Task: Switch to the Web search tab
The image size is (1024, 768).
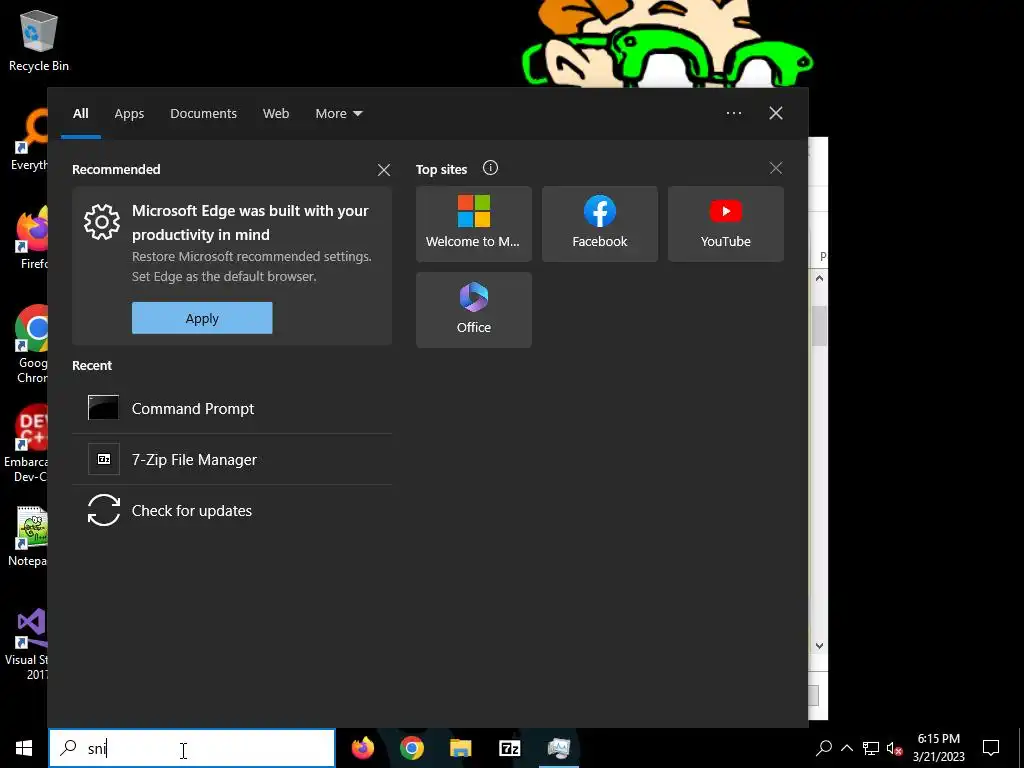Action: tap(276, 114)
